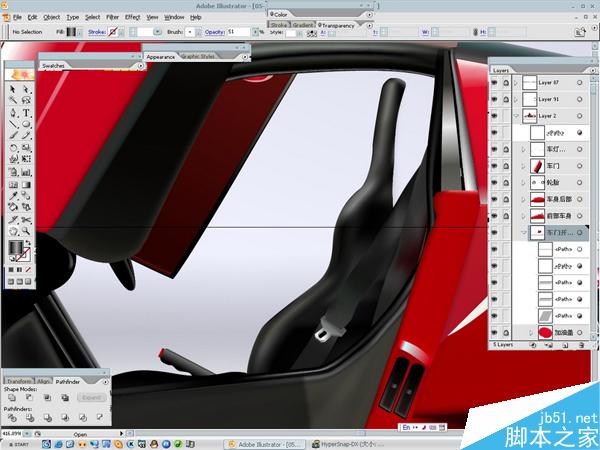Toggle visibility of Layer 2

tap(494, 116)
